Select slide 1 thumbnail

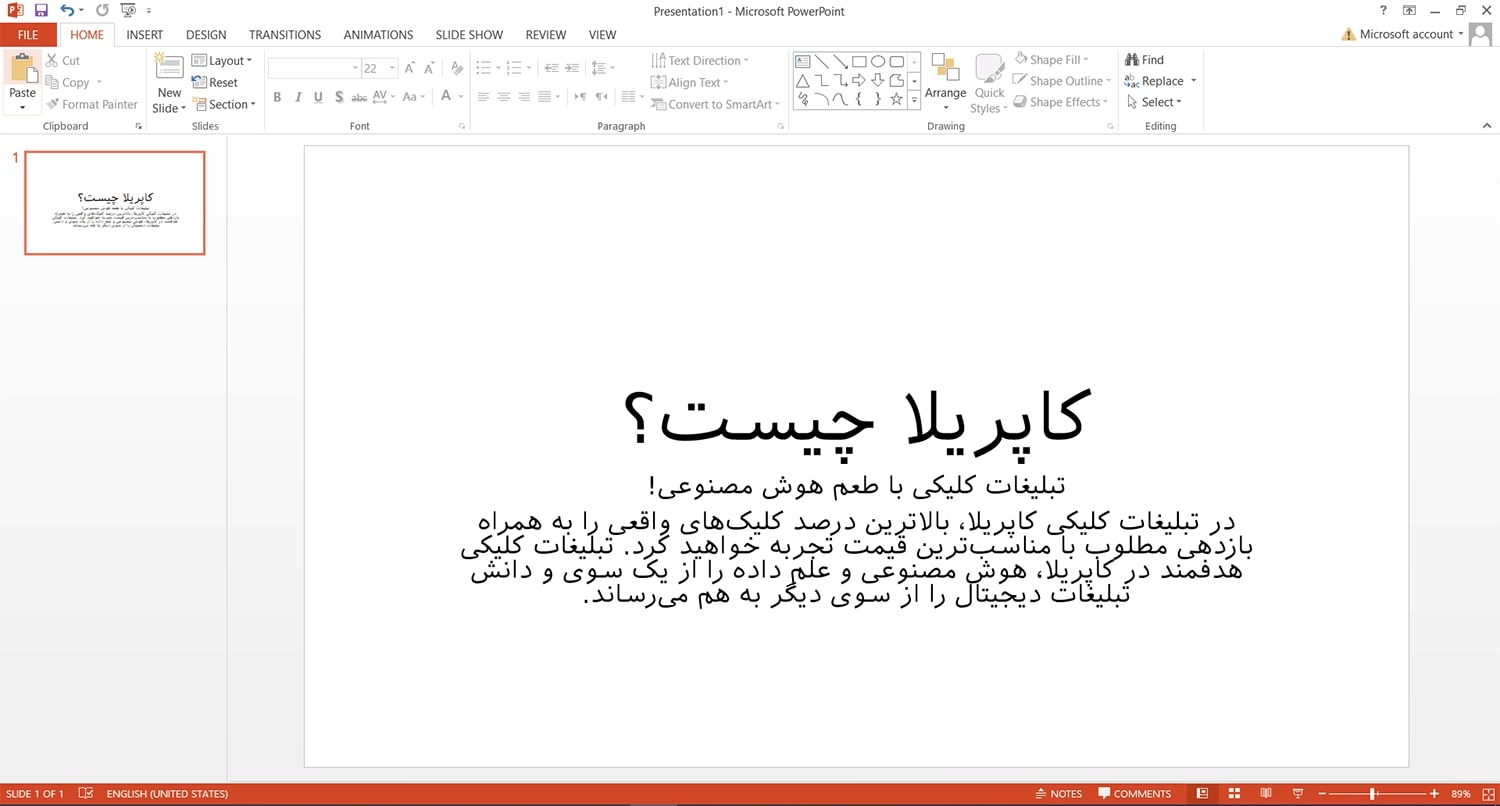[115, 203]
